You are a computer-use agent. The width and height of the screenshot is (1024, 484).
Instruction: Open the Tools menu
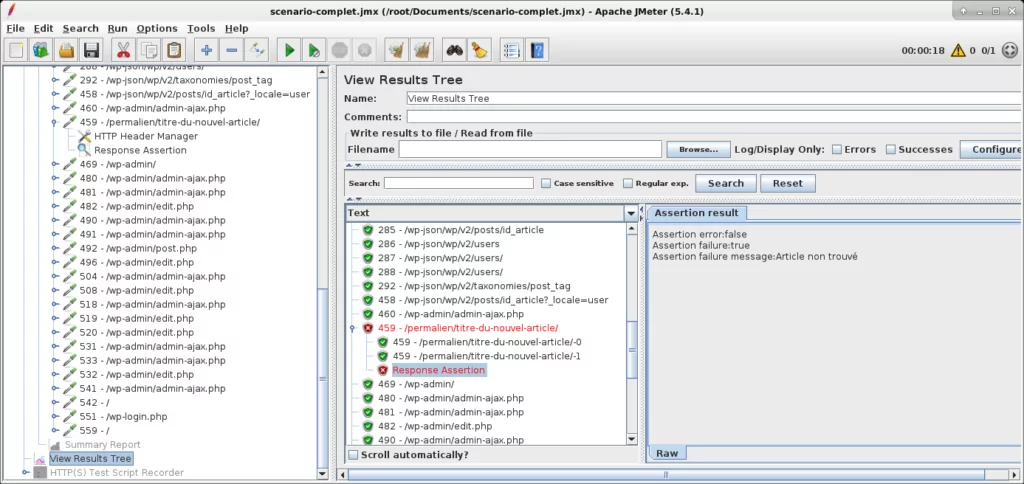[201, 29]
